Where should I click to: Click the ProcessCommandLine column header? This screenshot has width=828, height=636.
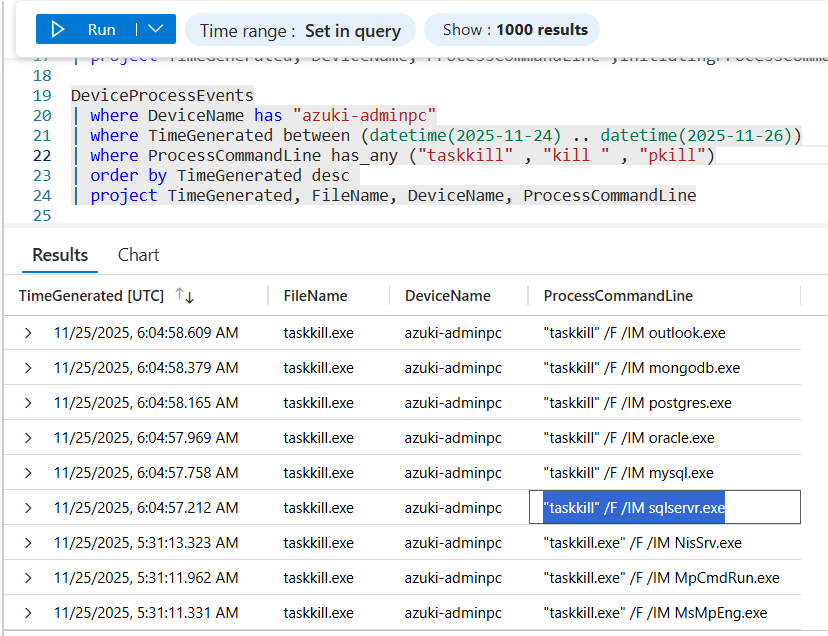click(618, 296)
